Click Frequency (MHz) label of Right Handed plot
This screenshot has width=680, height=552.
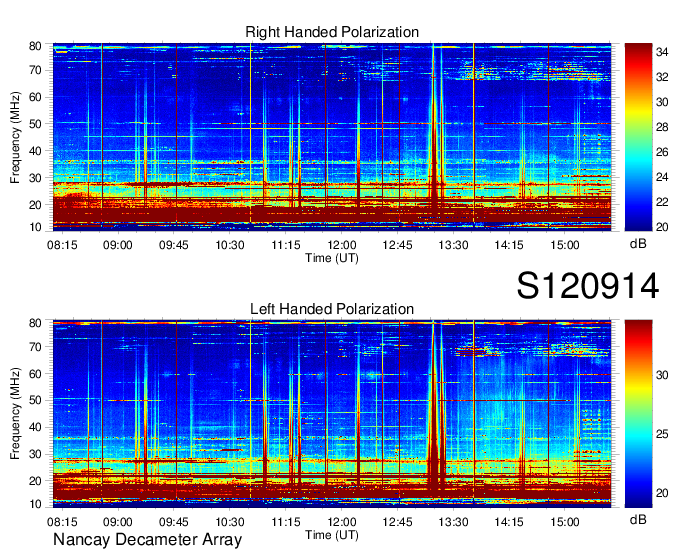click(15, 137)
